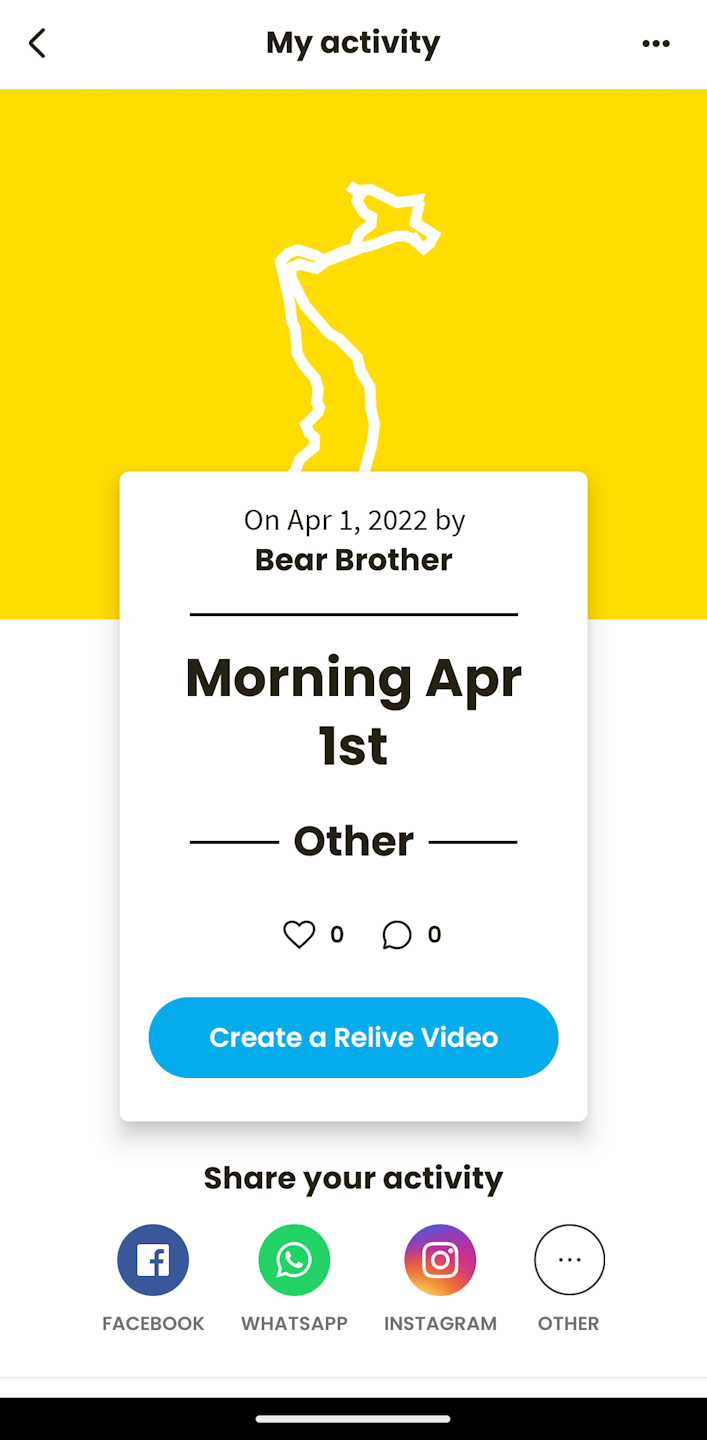Image resolution: width=707 pixels, height=1440 pixels.
Task: Tap the Bear Brother author name
Action: coord(353,560)
